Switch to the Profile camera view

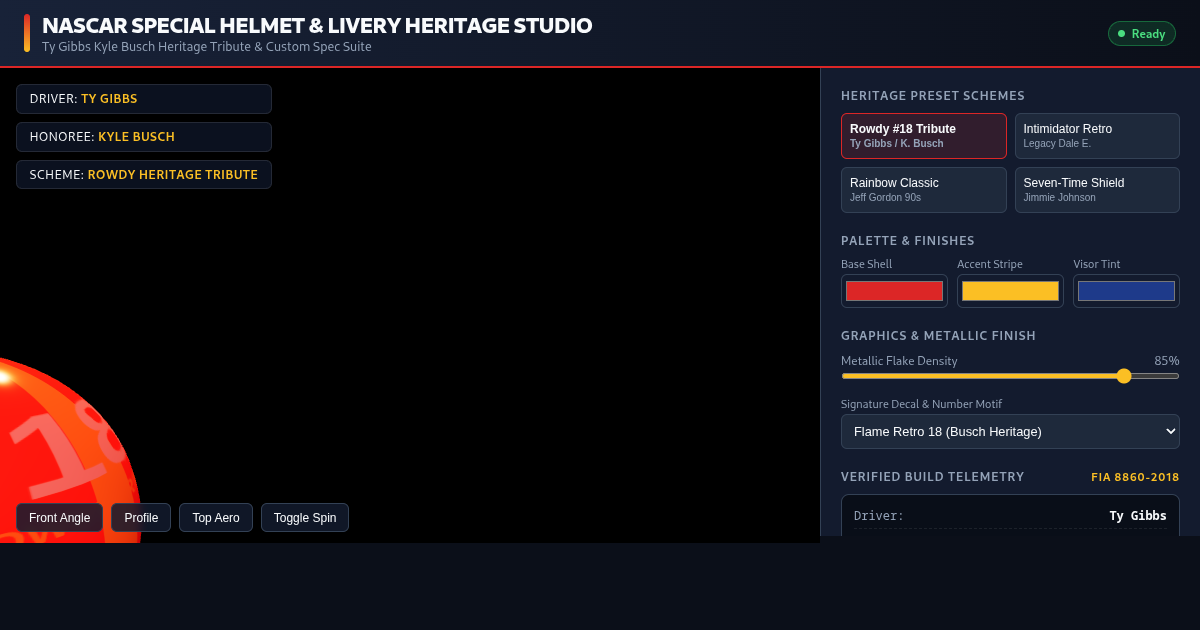(x=141, y=518)
